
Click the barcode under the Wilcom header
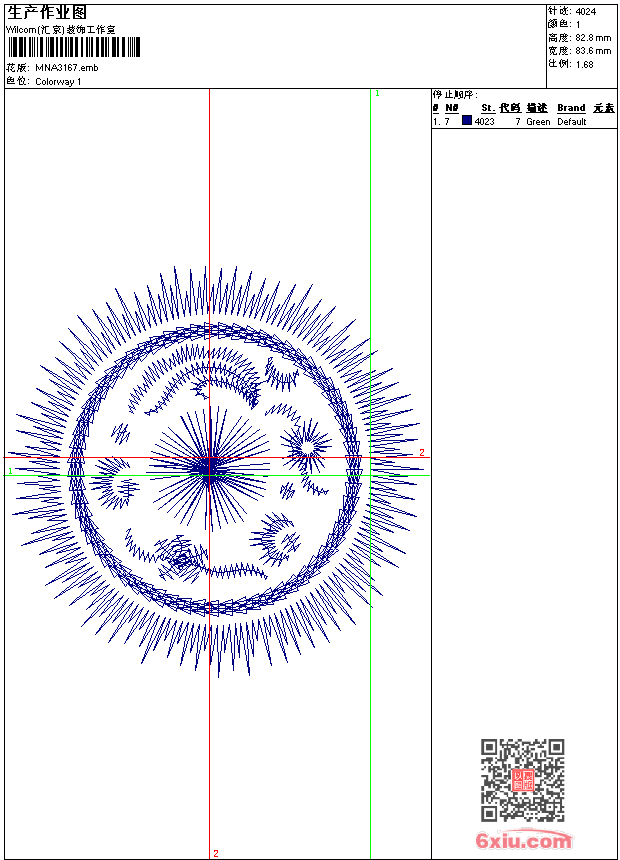pos(74,48)
